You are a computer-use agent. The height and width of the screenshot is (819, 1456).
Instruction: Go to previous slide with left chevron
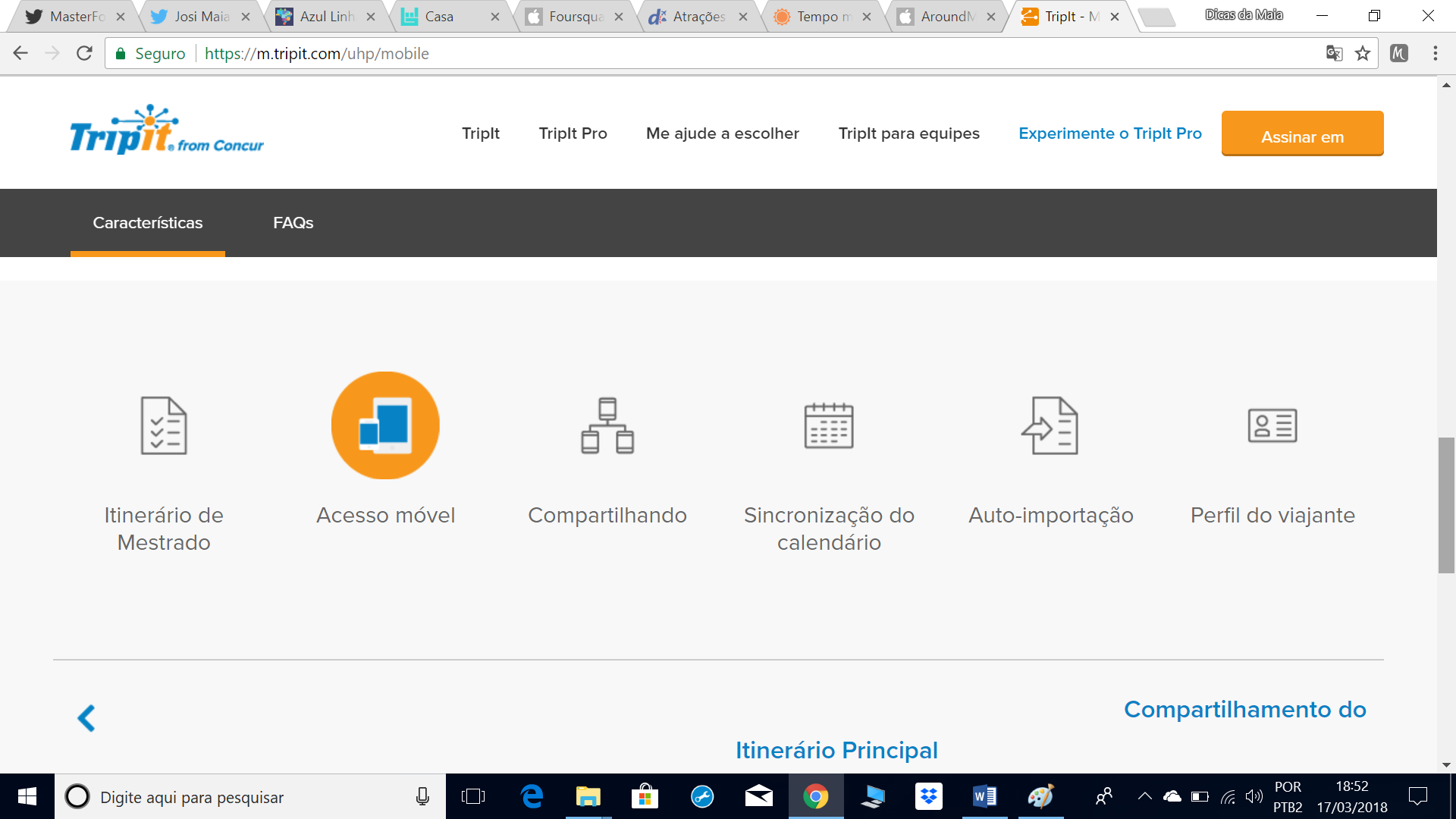tap(86, 717)
